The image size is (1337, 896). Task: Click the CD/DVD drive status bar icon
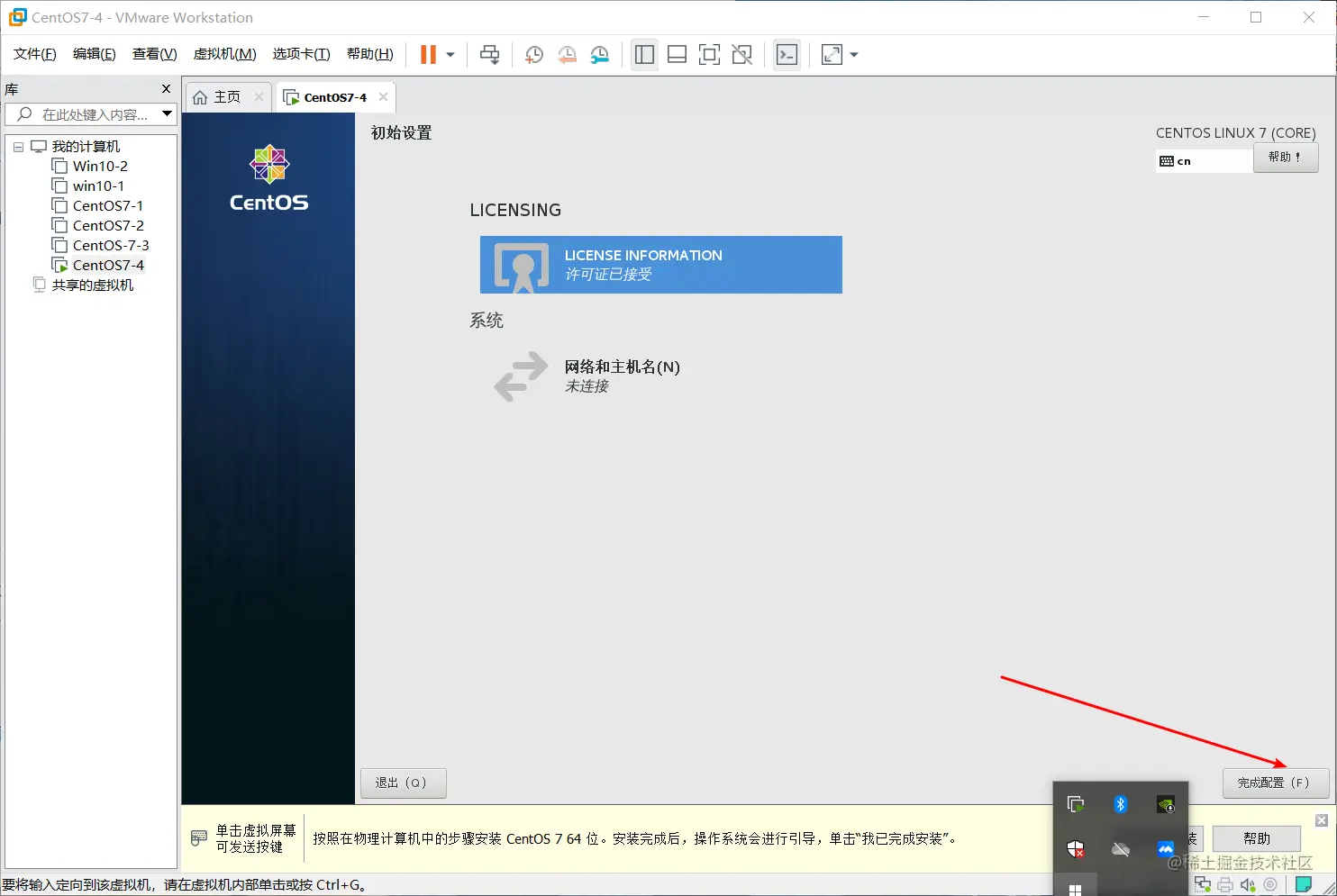point(1270,885)
